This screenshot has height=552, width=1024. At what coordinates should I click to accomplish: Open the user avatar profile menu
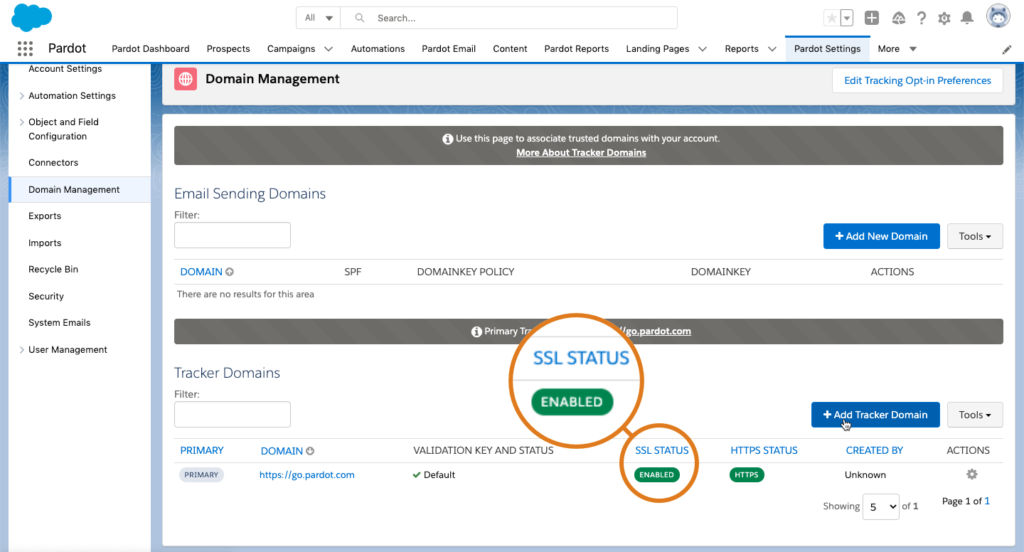998,16
